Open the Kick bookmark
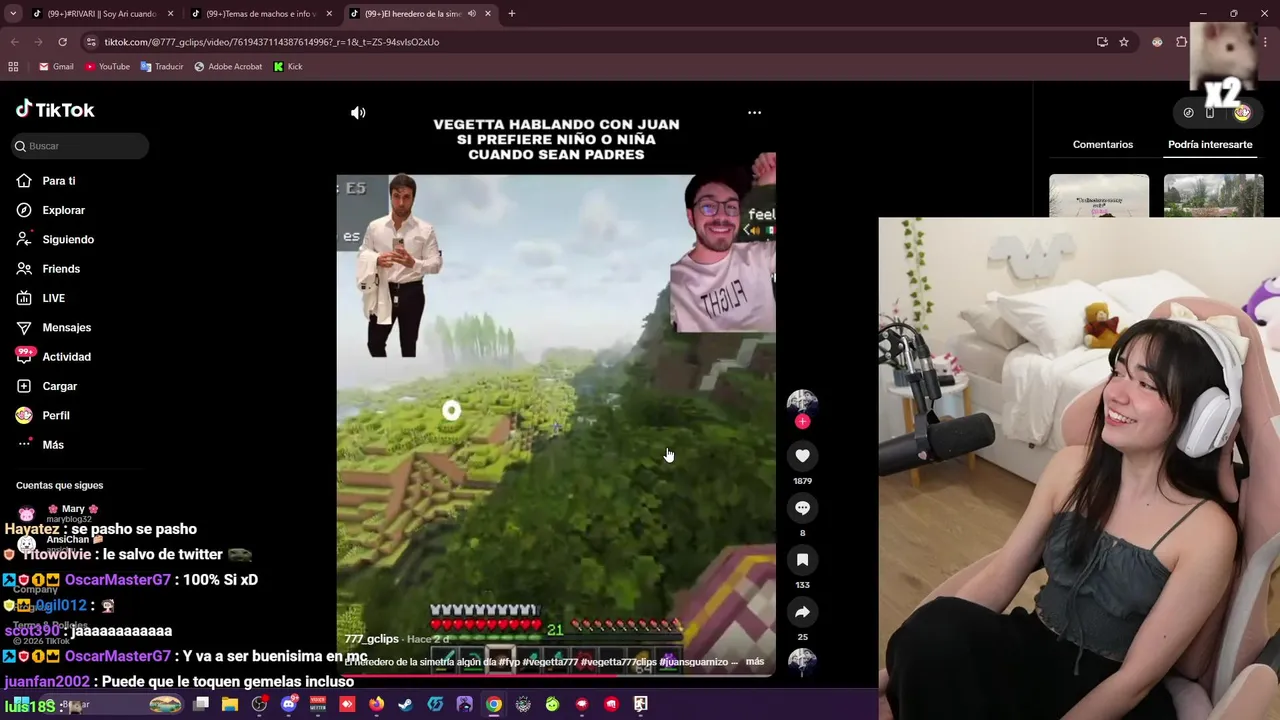This screenshot has height=720, width=1280. 288,66
